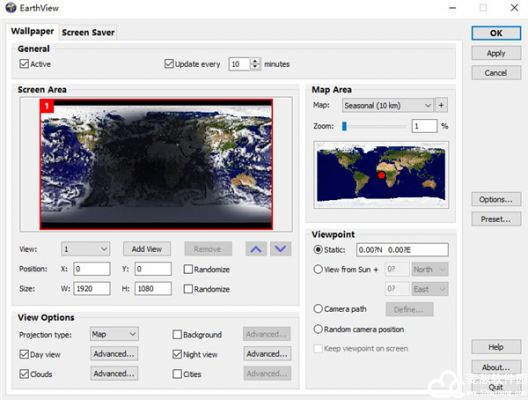Viewport: 528px width, 400px height.
Task: Click the Remove view button
Action: pos(208,249)
